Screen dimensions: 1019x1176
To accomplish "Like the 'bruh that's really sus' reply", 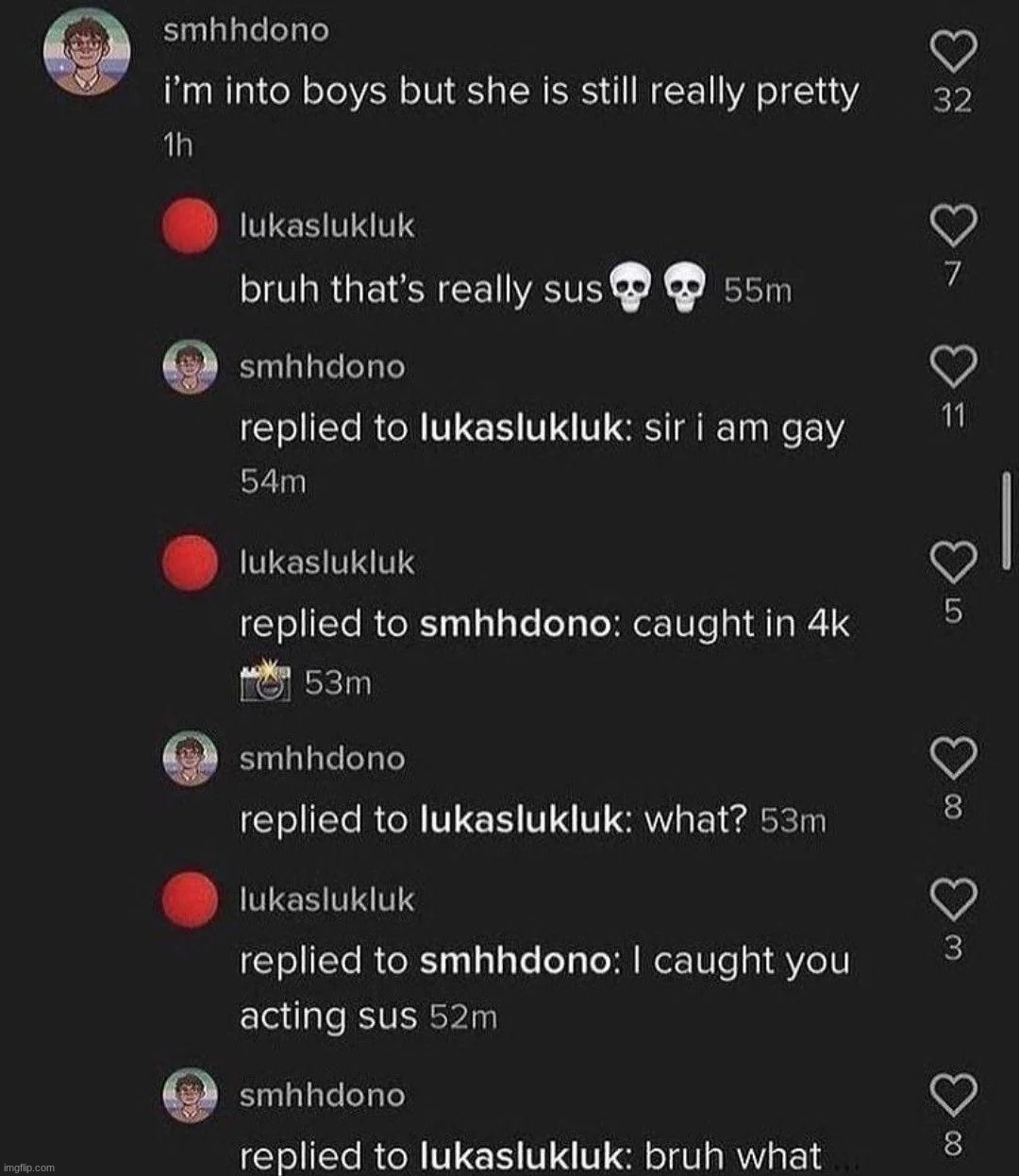I will point(952,225).
